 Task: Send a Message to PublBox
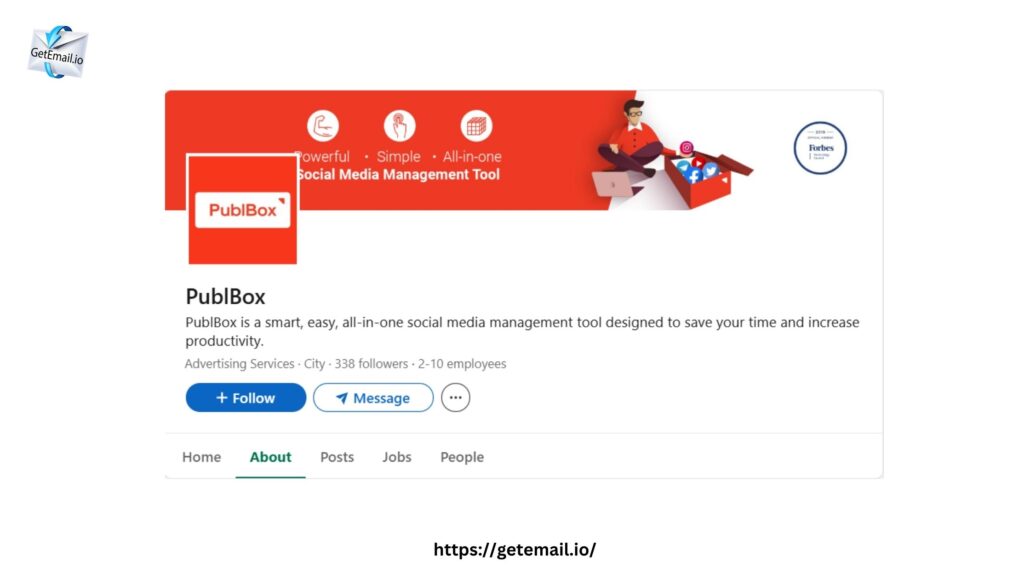pyautogui.click(x=373, y=398)
